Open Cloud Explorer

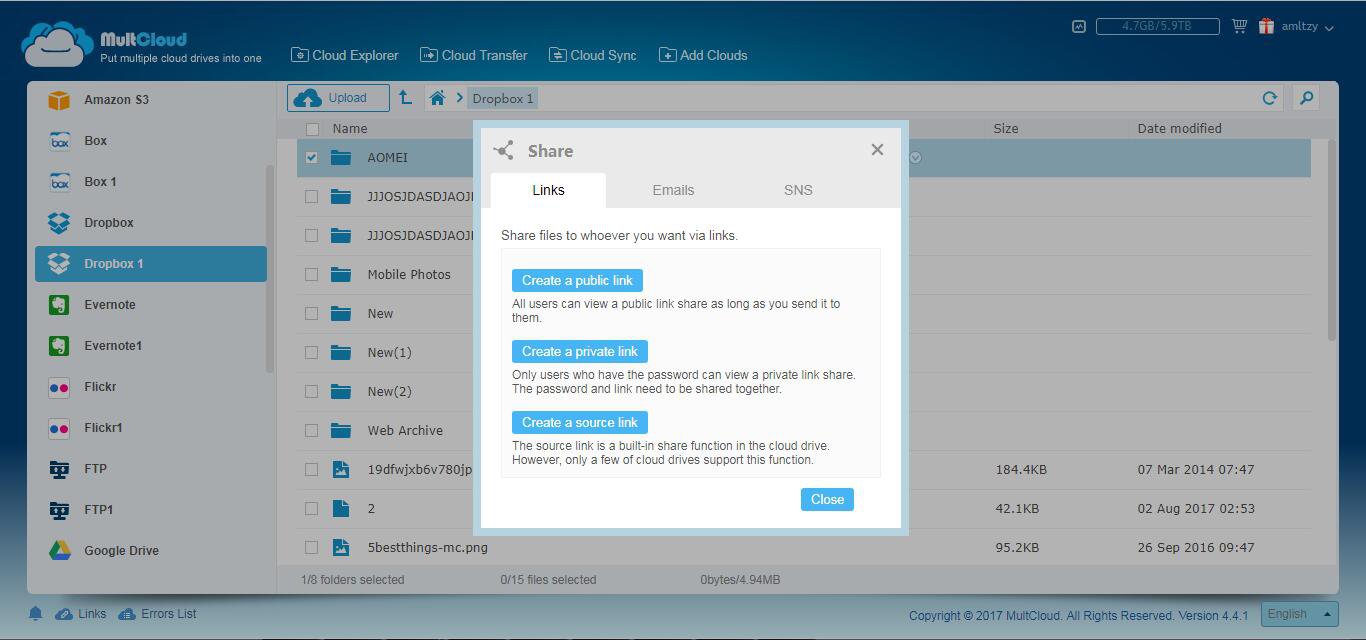tap(345, 55)
